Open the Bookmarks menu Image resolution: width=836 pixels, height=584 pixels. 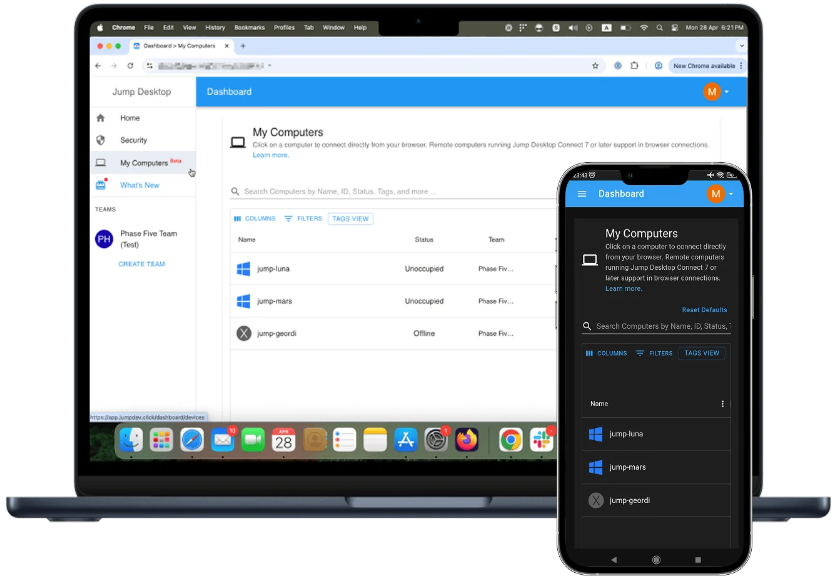pyautogui.click(x=250, y=28)
